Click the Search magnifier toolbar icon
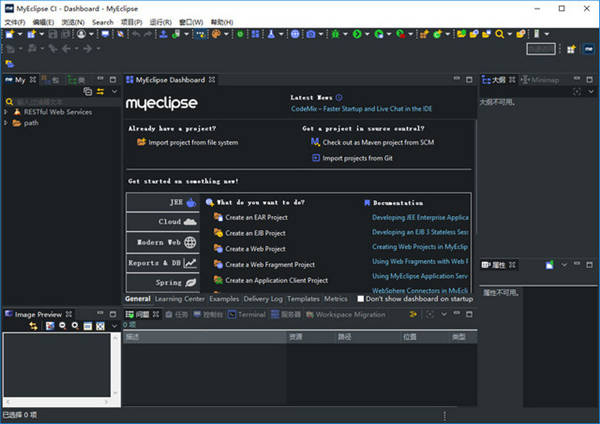This screenshot has height=424, width=600. 499,34
